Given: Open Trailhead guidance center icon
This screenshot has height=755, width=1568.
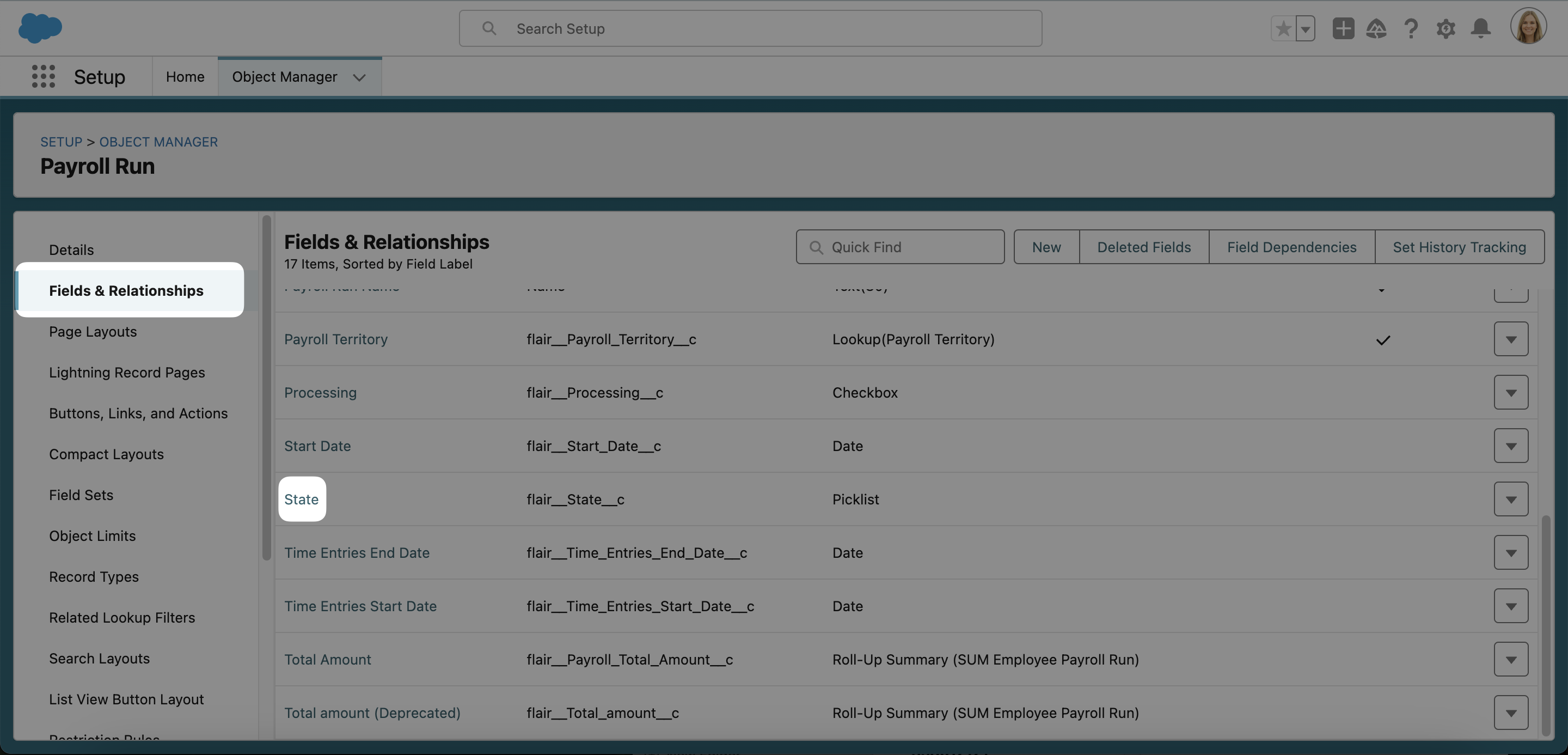Looking at the screenshot, I should pyautogui.click(x=1377, y=28).
